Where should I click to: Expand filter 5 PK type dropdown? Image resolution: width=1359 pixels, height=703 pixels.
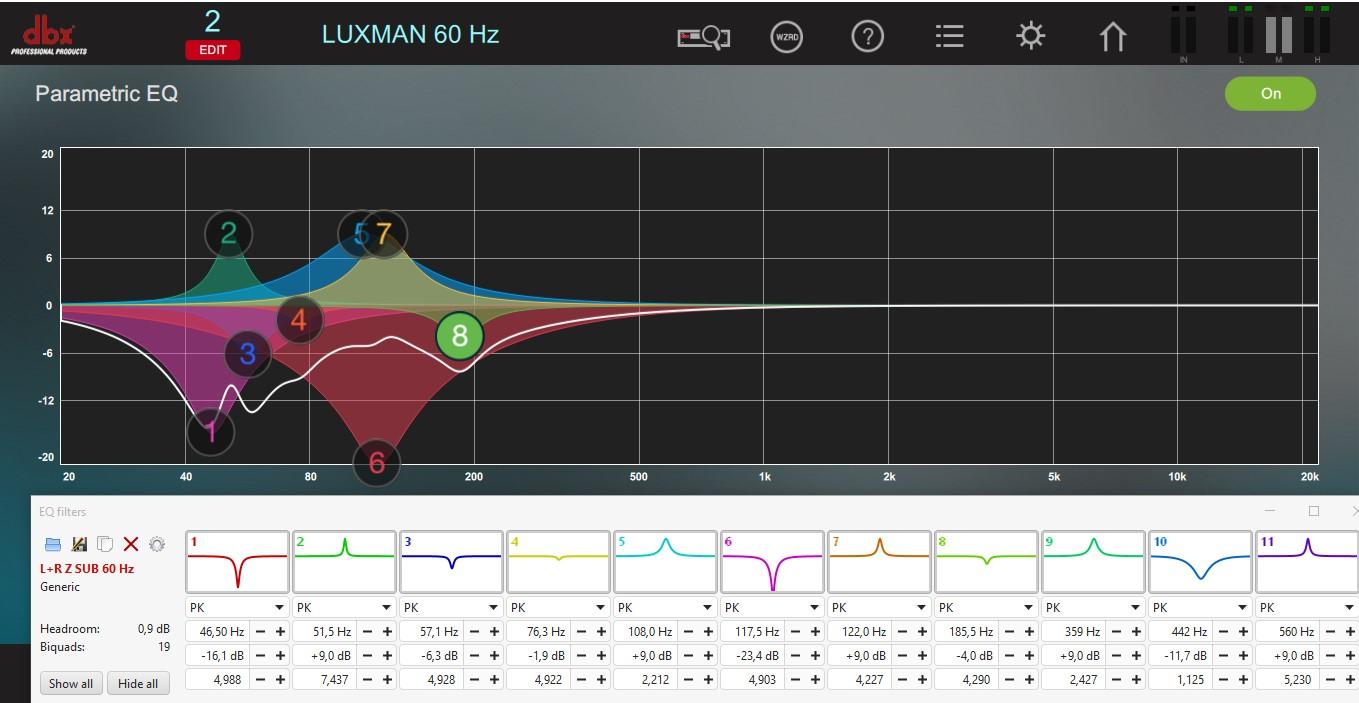coord(665,607)
